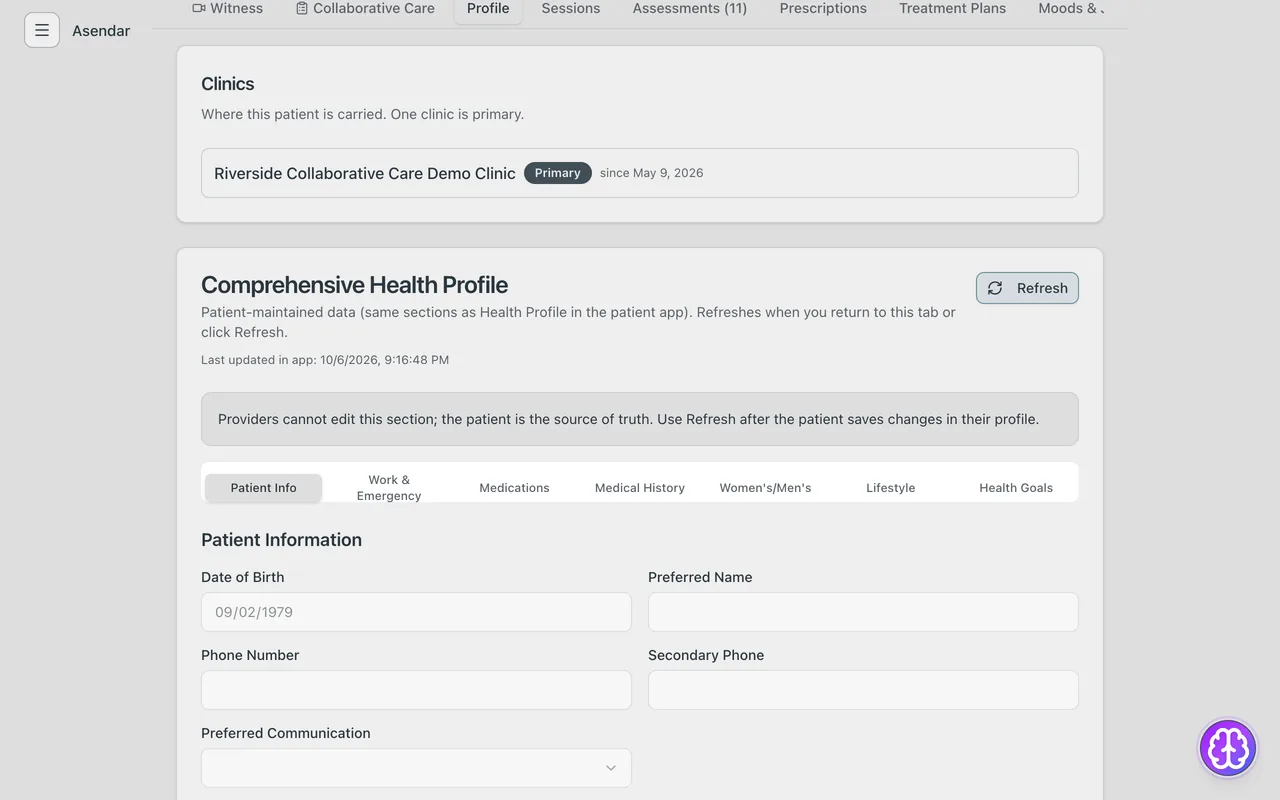Click the brain assistant floating icon
Image resolution: width=1280 pixels, height=800 pixels.
click(1228, 748)
